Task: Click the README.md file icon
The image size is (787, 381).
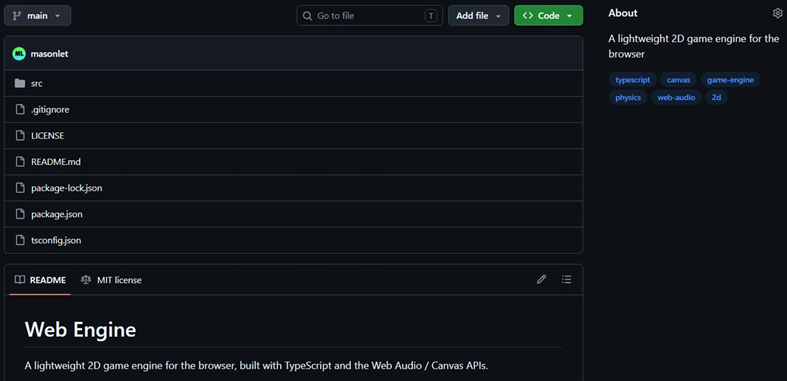Action: [20, 162]
